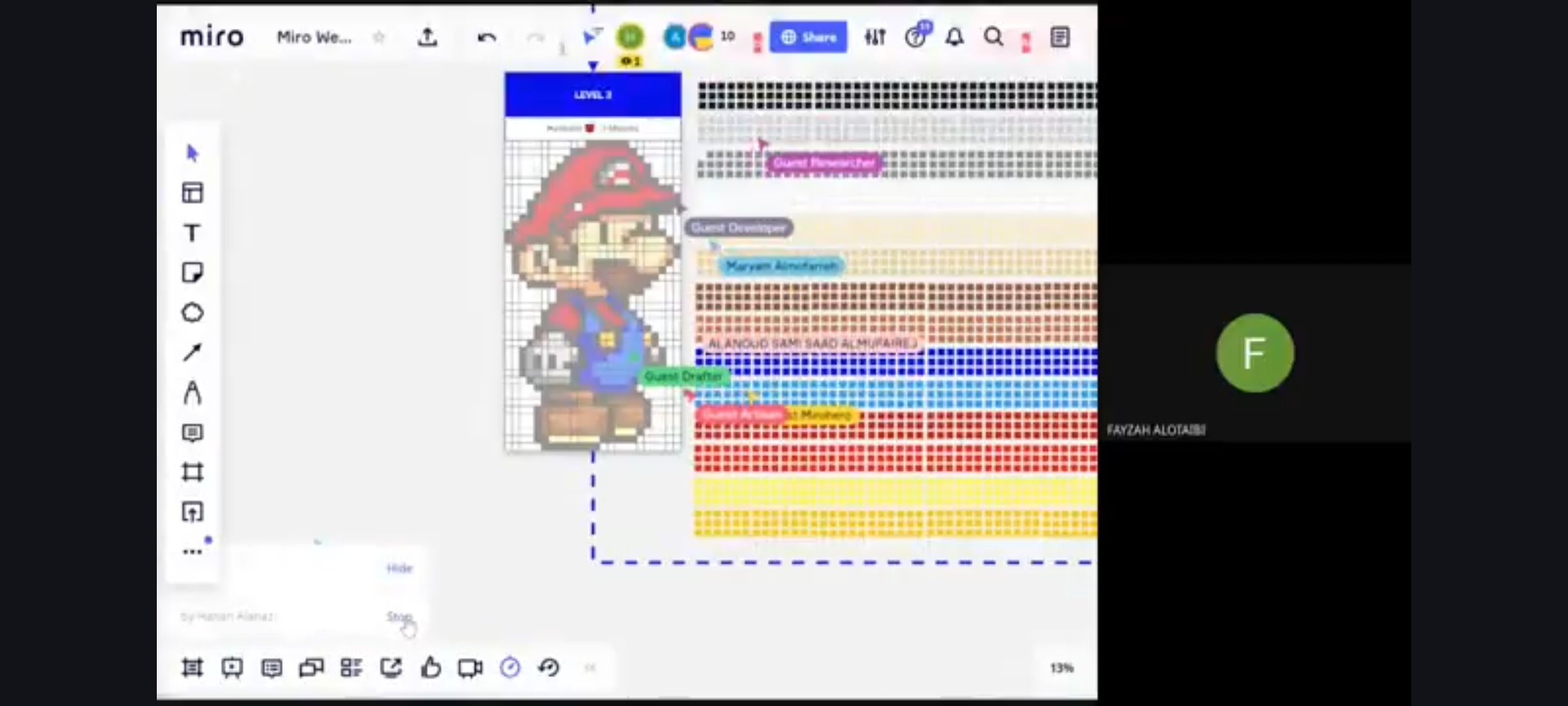Toggle cursor tracking icon in top bar
Screen dimensions: 1568x706
tap(591, 37)
